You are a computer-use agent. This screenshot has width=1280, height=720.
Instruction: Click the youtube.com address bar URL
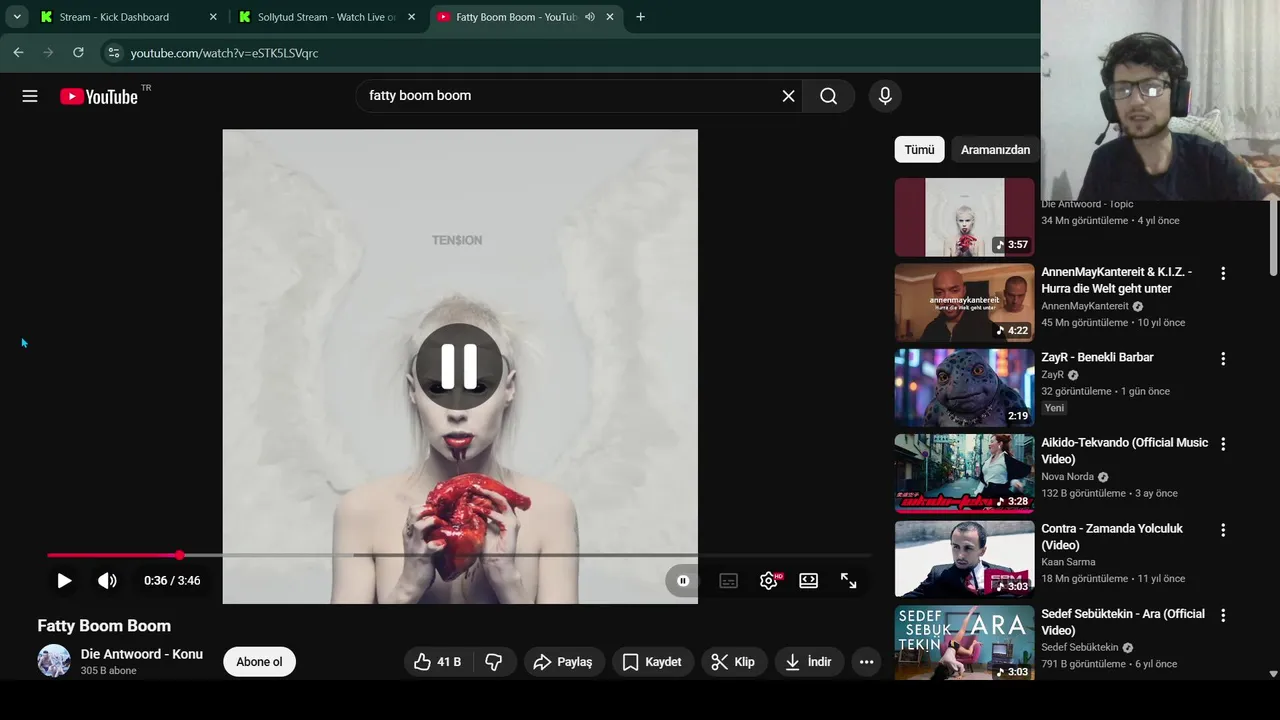click(224, 53)
